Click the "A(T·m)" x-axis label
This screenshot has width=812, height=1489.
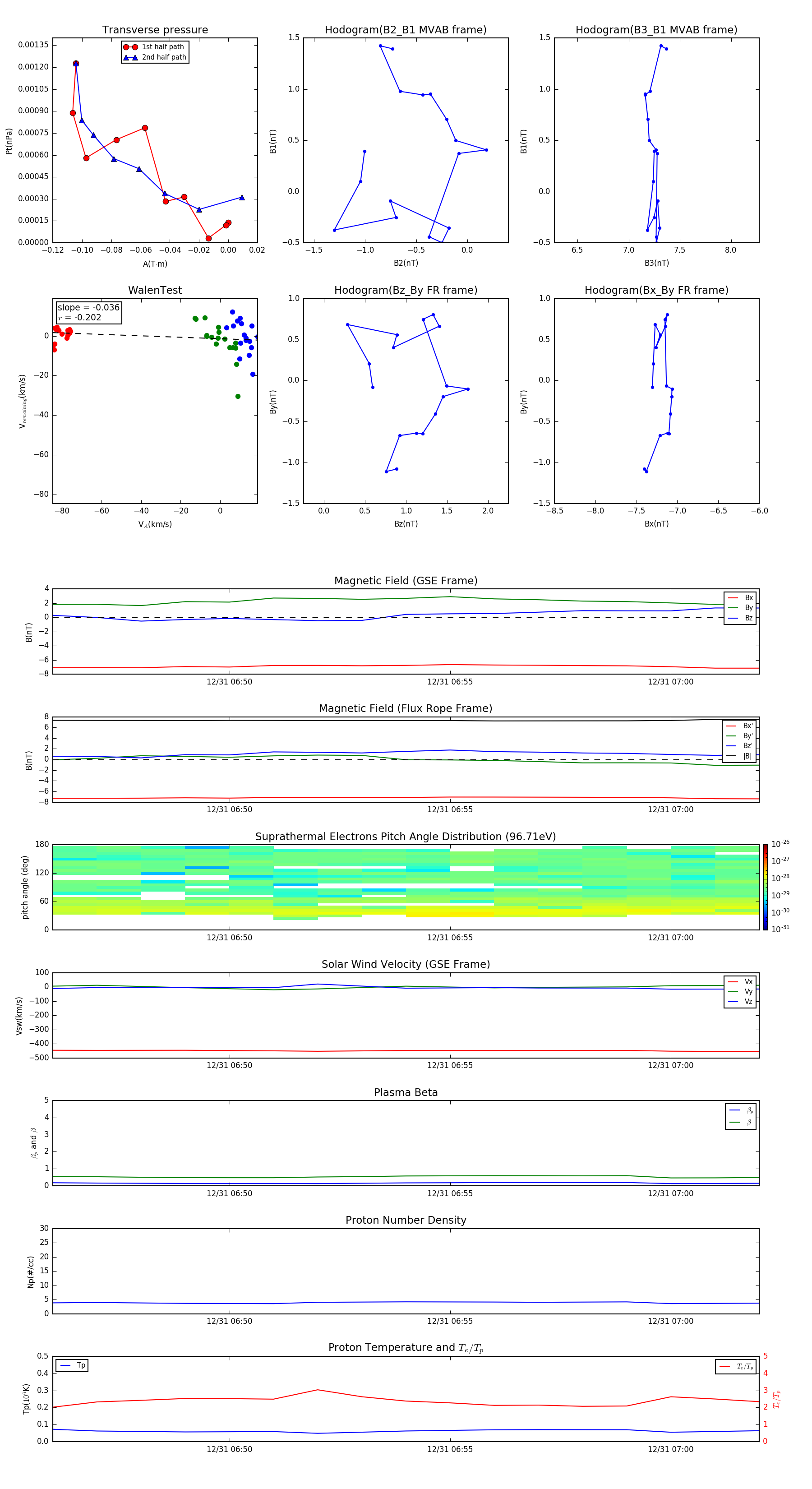(x=155, y=264)
